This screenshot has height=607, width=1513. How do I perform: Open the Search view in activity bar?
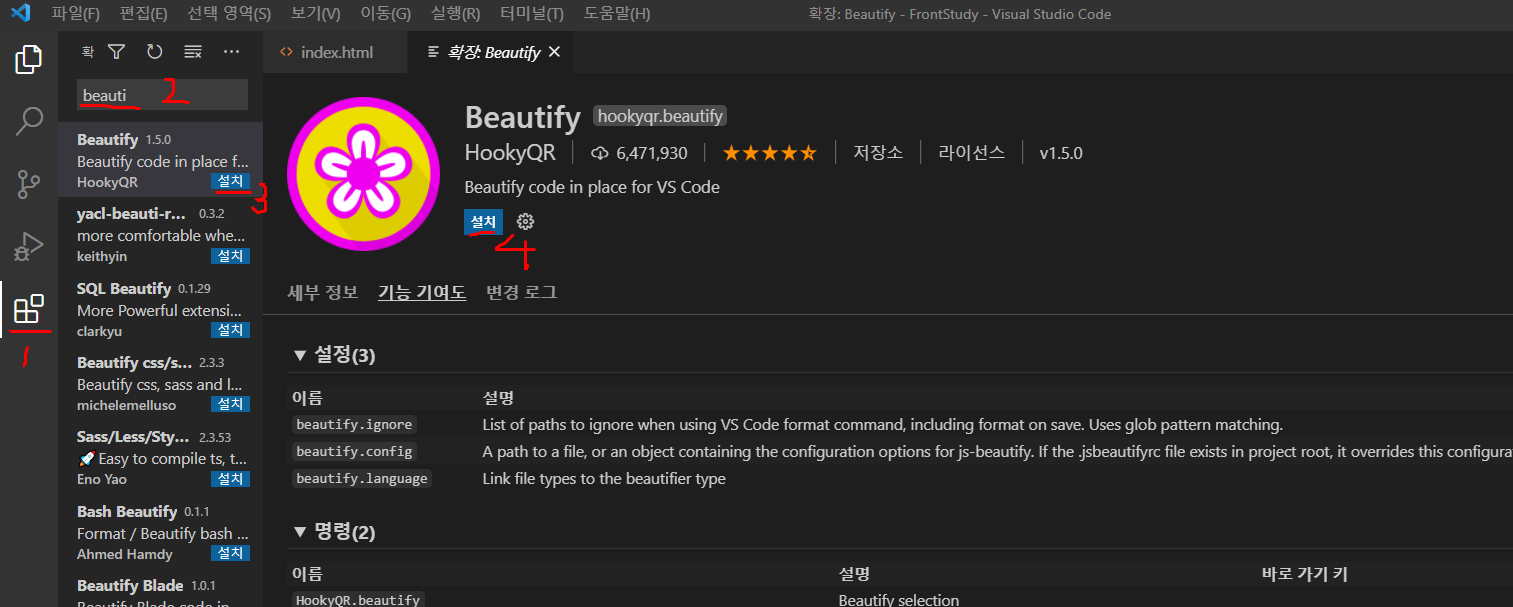click(x=29, y=122)
